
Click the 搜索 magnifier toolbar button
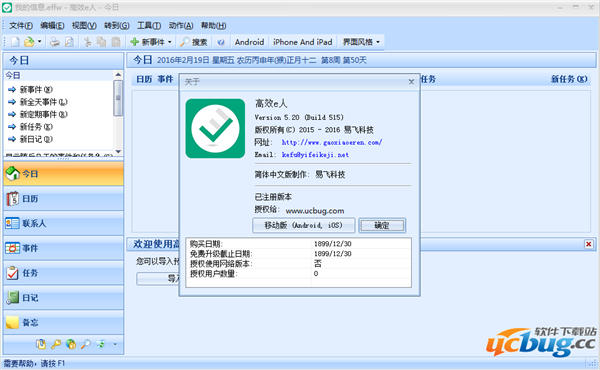[194, 42]
